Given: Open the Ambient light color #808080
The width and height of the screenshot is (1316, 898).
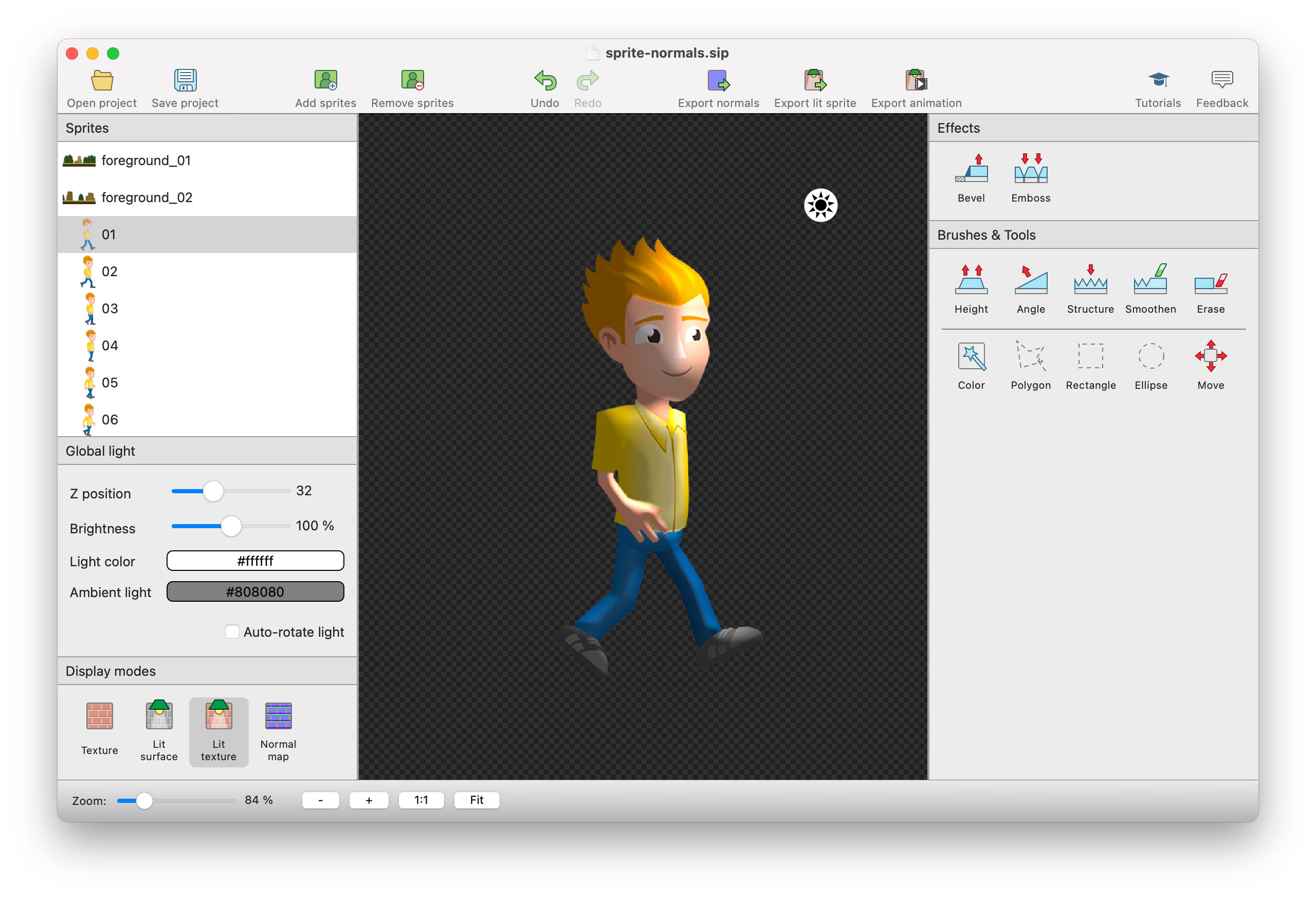Looking at the screenshot, I should tap(255, 591).
